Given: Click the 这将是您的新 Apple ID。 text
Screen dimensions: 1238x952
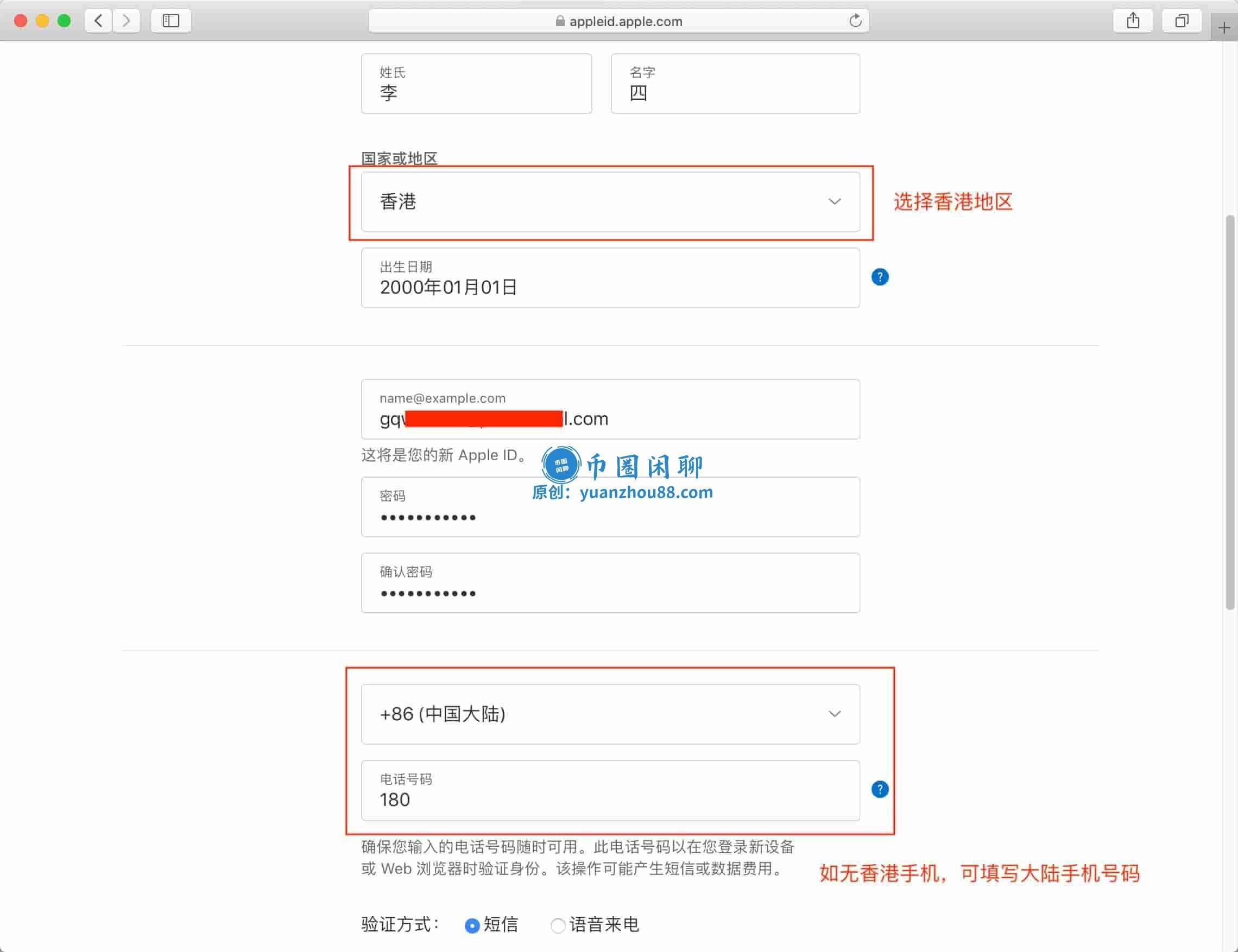Looking at the screenshot, I should click(446, 455).
